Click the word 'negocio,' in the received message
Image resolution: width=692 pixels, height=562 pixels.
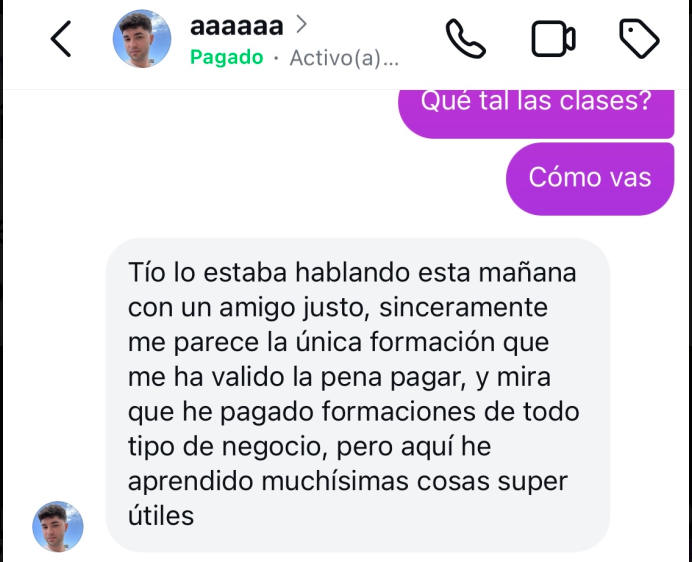[275, 446]
